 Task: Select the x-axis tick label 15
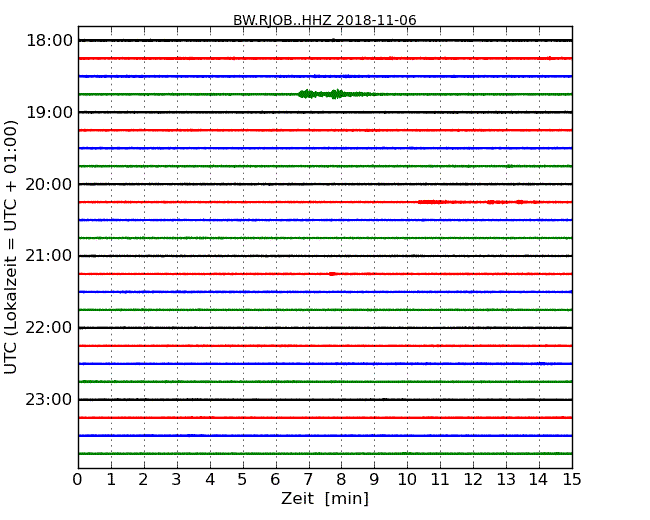coord(572,479)
